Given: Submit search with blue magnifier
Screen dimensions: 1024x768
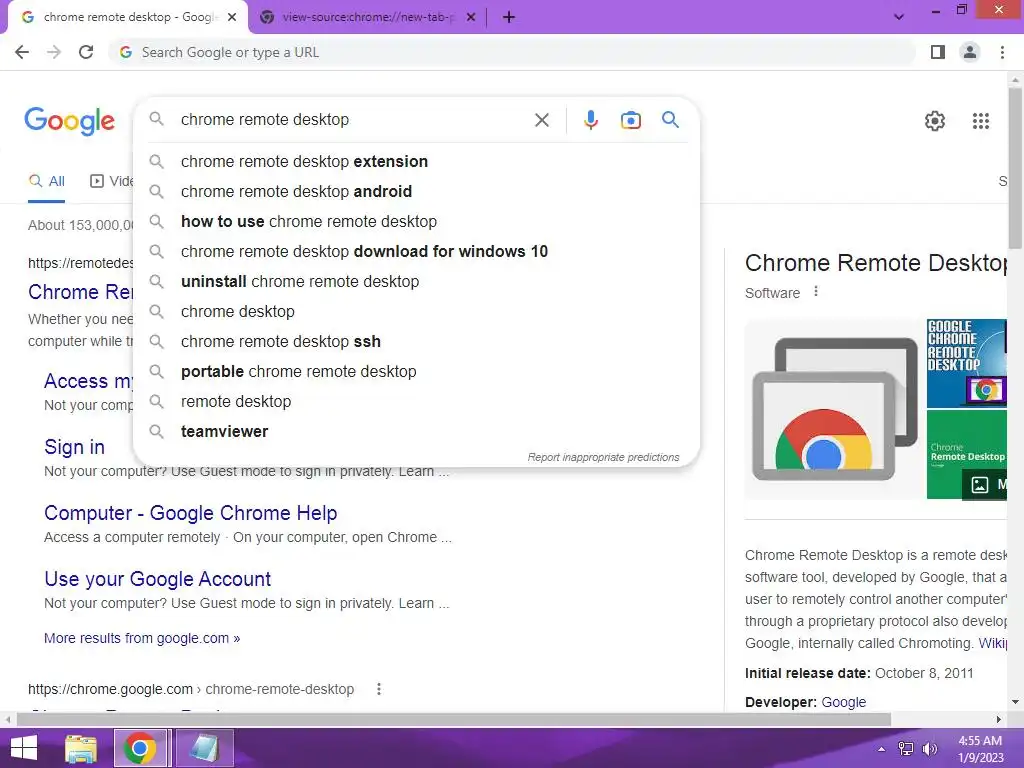Looking at the screenshot, I should [670, 120].
